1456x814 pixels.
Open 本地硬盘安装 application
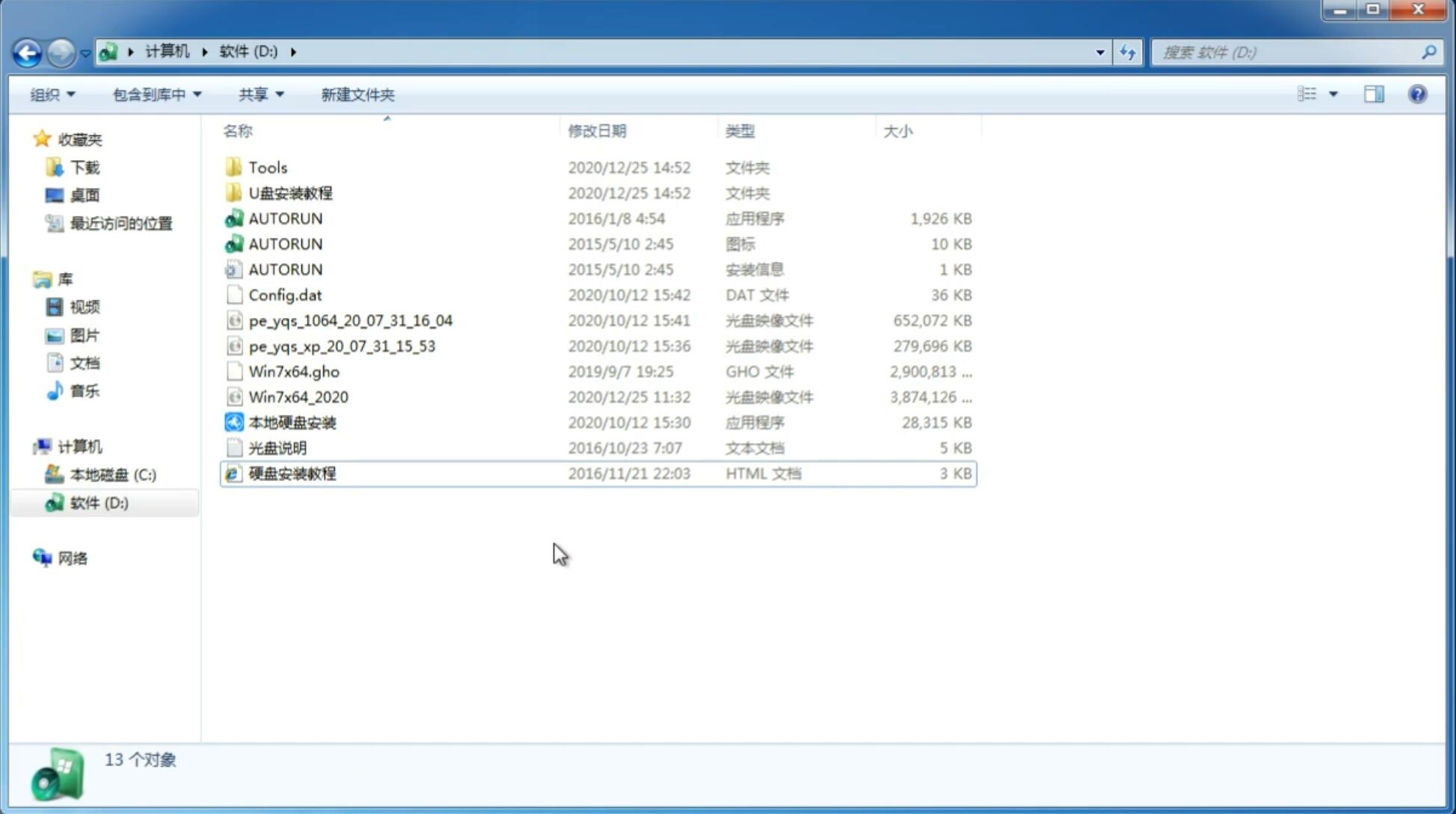click(x=291, y=422)
